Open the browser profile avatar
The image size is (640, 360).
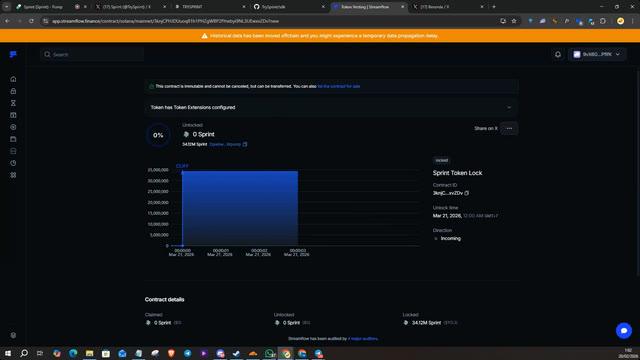(x=620, y=21)
